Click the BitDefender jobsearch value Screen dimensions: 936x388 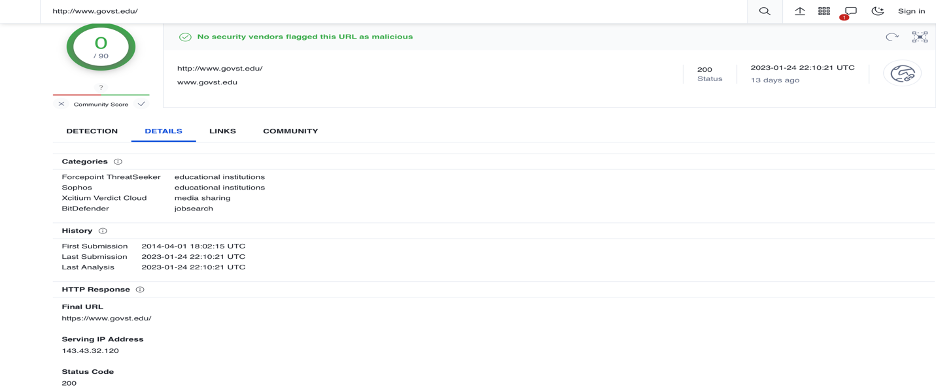[x=194, y=208]
